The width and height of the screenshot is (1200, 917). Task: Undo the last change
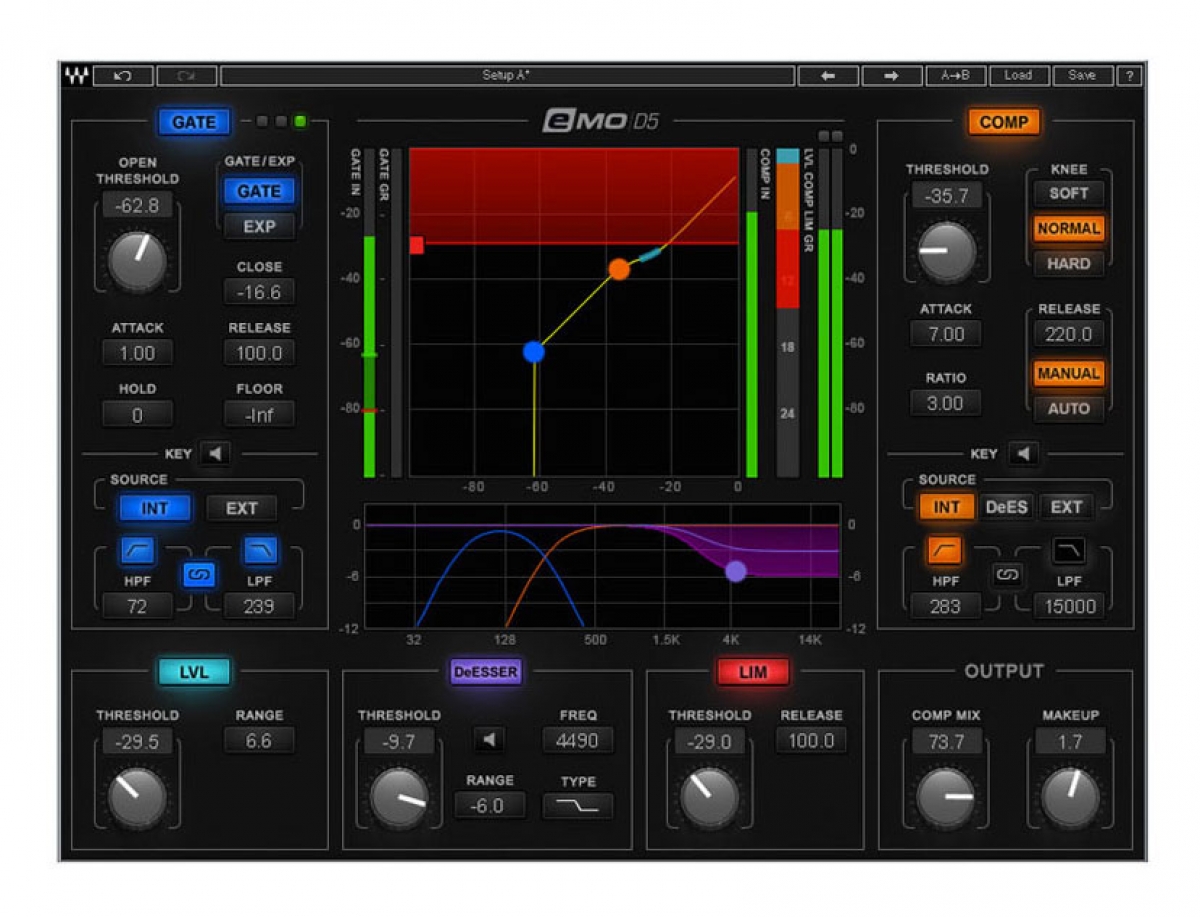[123, 76]
